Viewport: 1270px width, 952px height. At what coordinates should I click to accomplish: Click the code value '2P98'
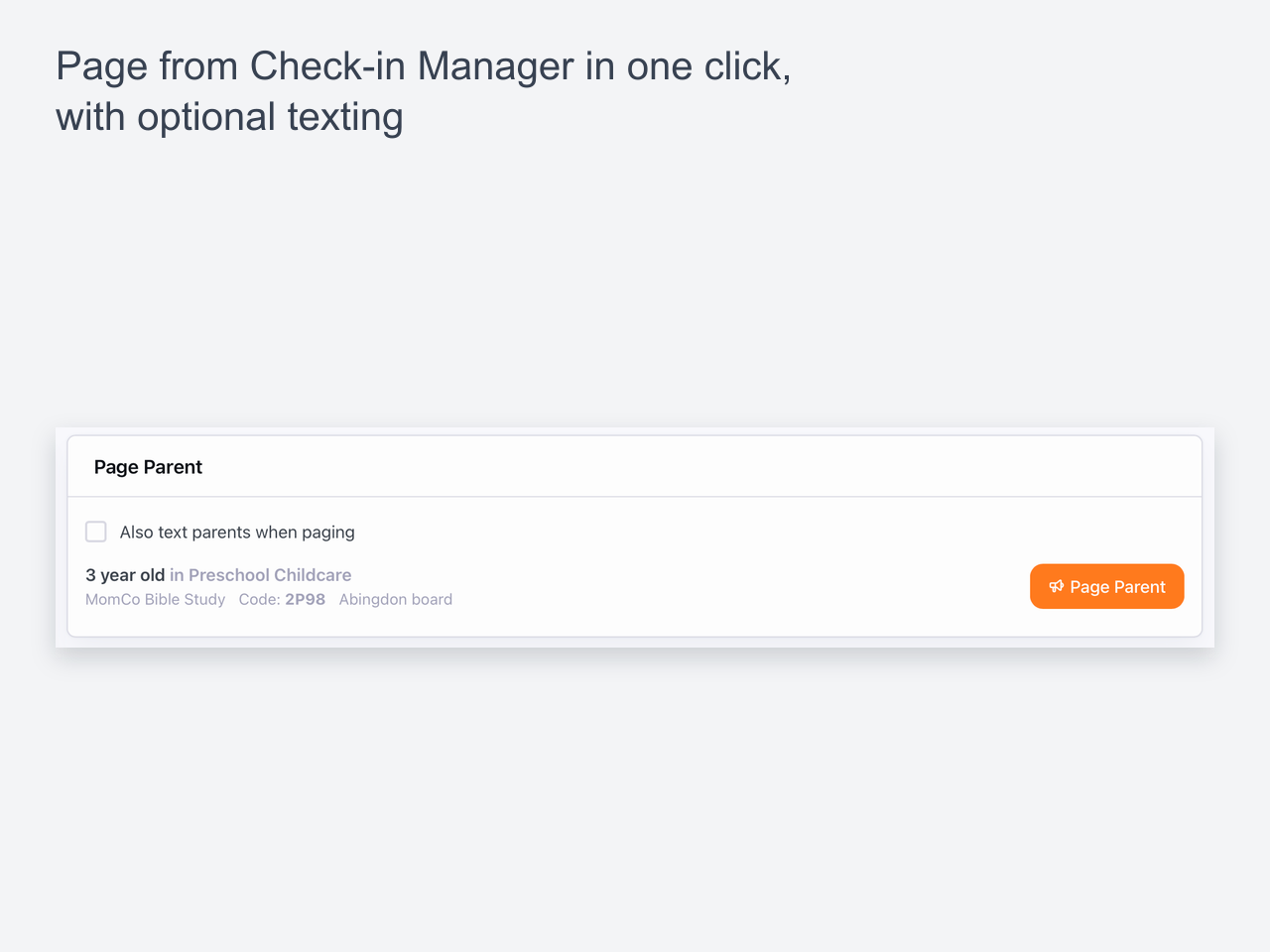point(305,599)
